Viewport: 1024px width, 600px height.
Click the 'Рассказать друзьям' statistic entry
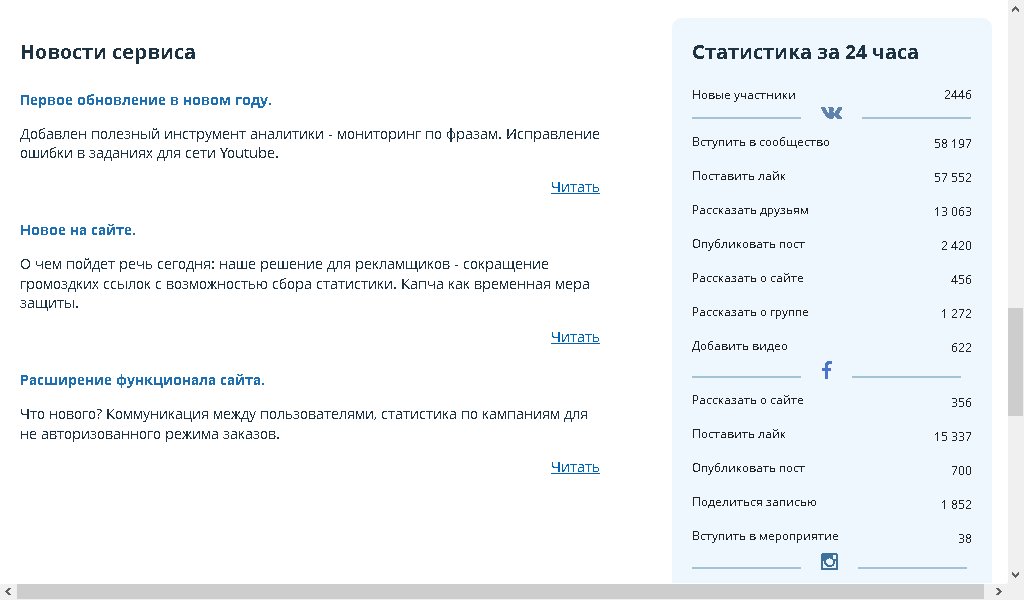pos(748,210)
